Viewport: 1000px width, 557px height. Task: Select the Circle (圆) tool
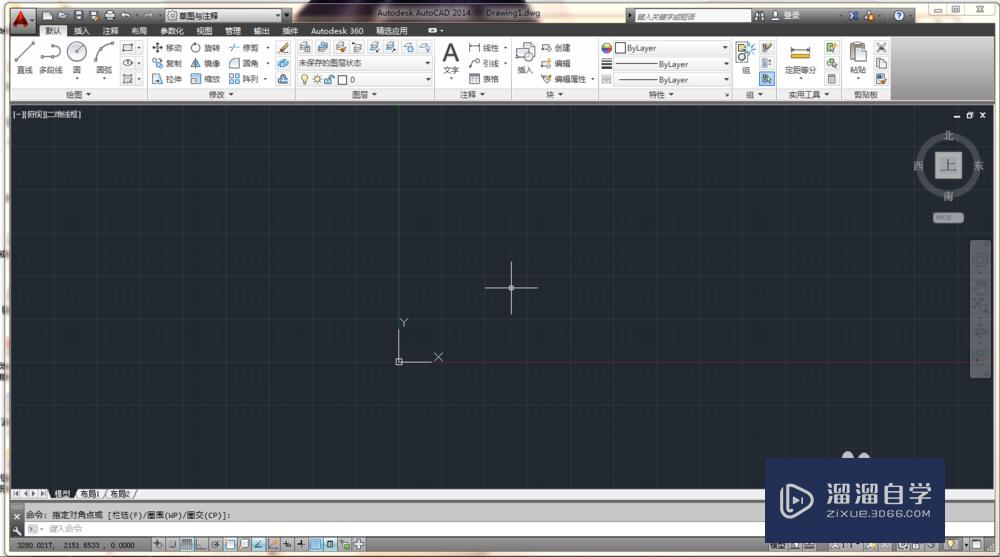77,57
